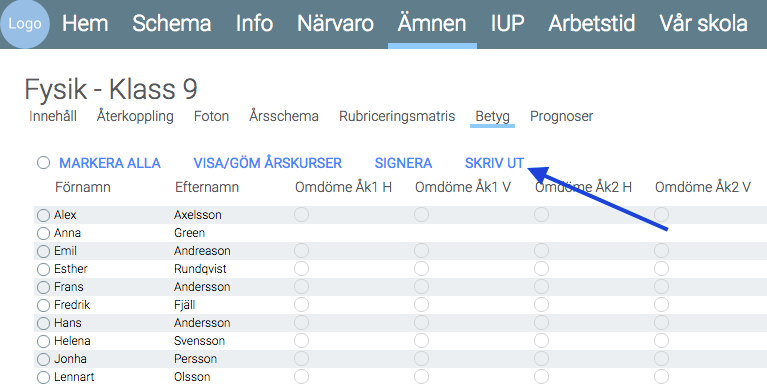Click the VISA/GÖM ÅRSKURSER link
The image size is (767, 386).
268,163
